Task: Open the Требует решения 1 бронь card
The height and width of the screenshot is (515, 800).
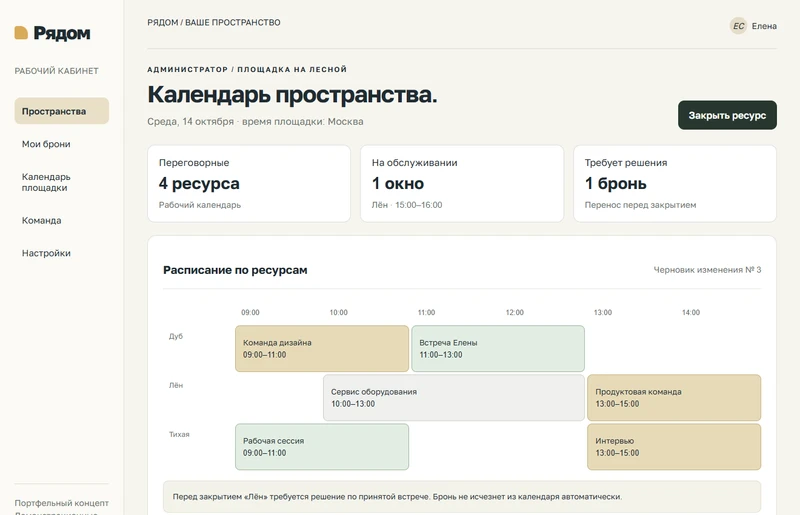Action: 675,184
